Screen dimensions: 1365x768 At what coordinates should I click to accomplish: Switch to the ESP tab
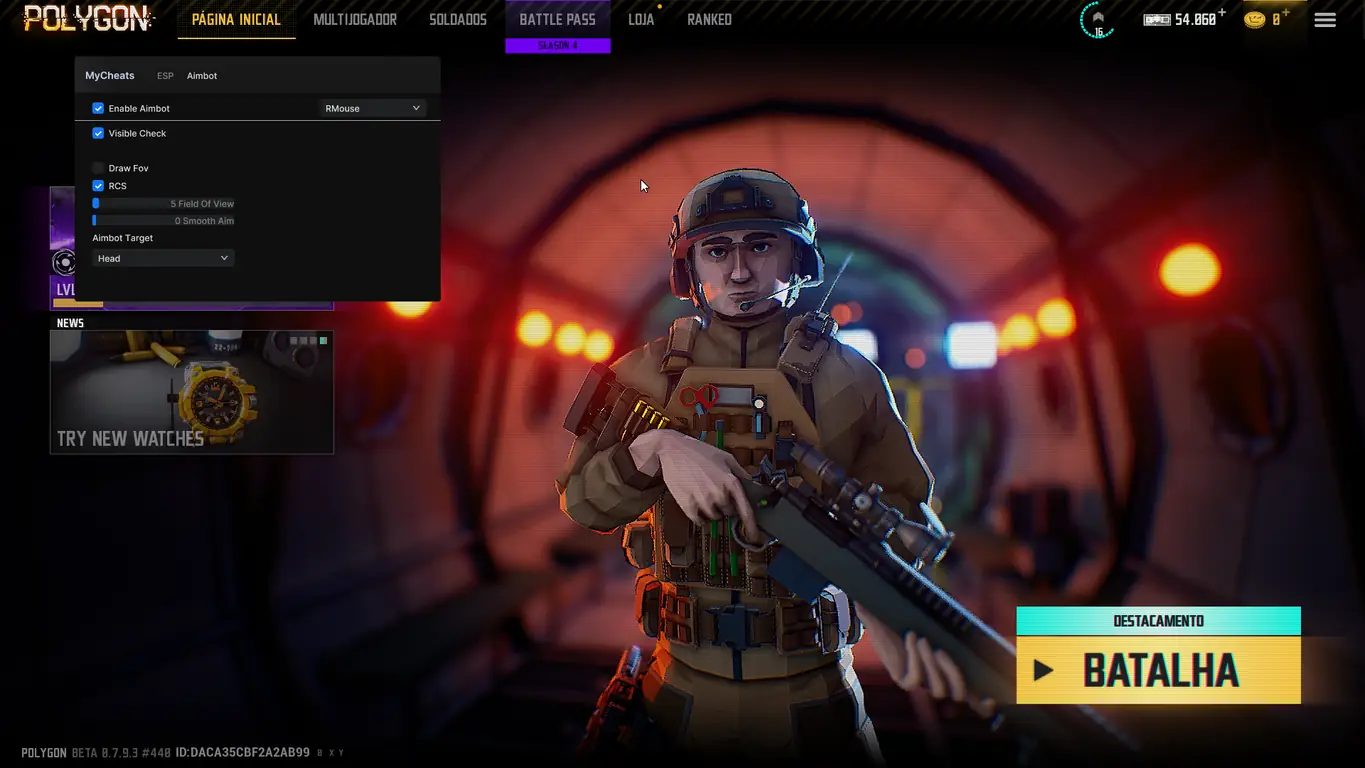(x=165, y=76)
